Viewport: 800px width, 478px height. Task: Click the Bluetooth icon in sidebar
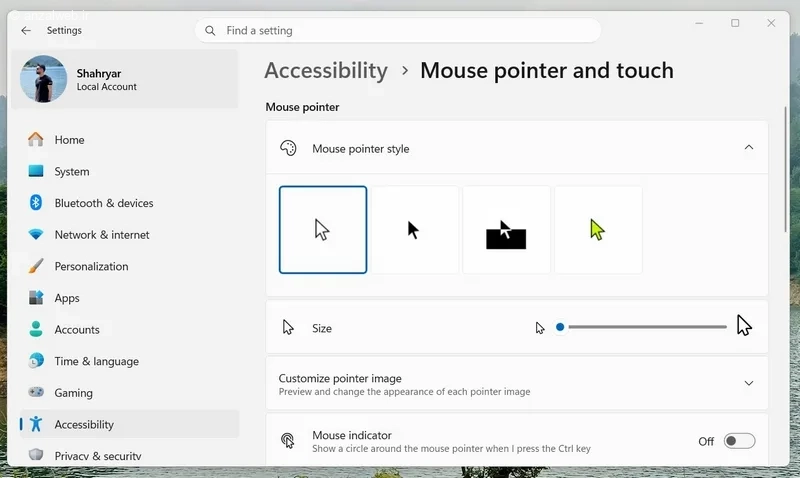pos(36,203)
